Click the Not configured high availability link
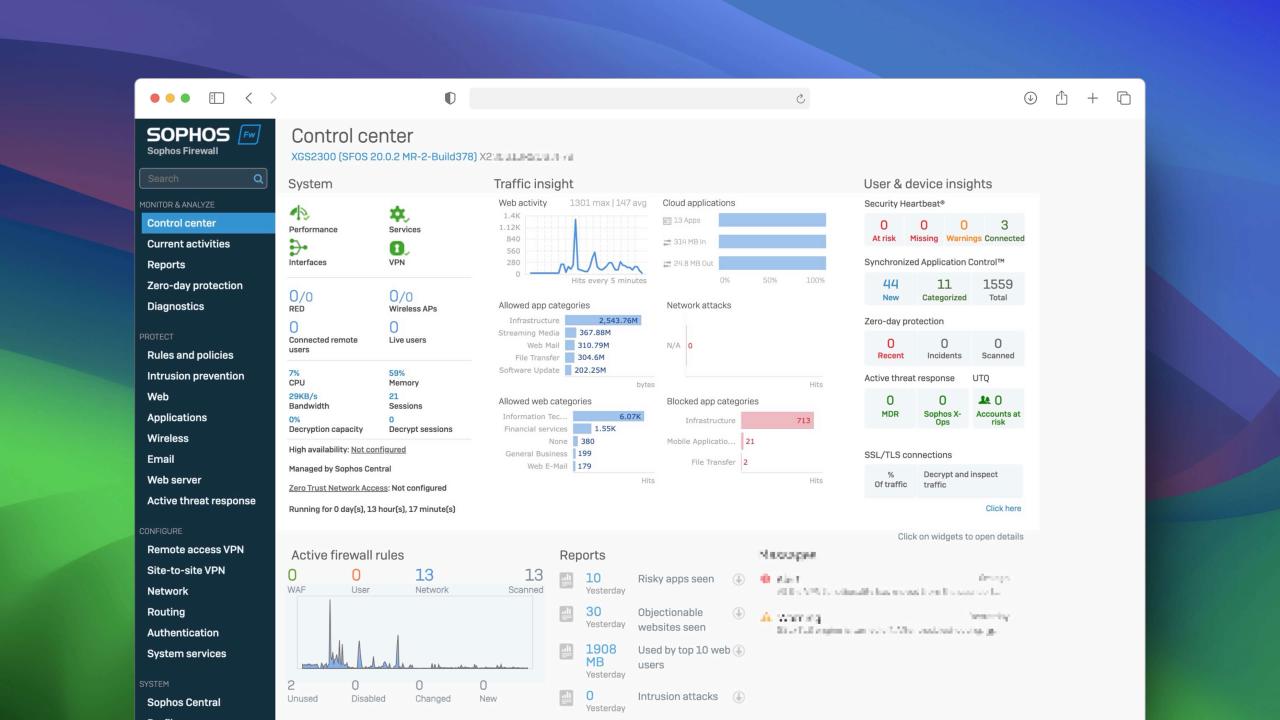The image size is (1280, 720). coord(378,450)
